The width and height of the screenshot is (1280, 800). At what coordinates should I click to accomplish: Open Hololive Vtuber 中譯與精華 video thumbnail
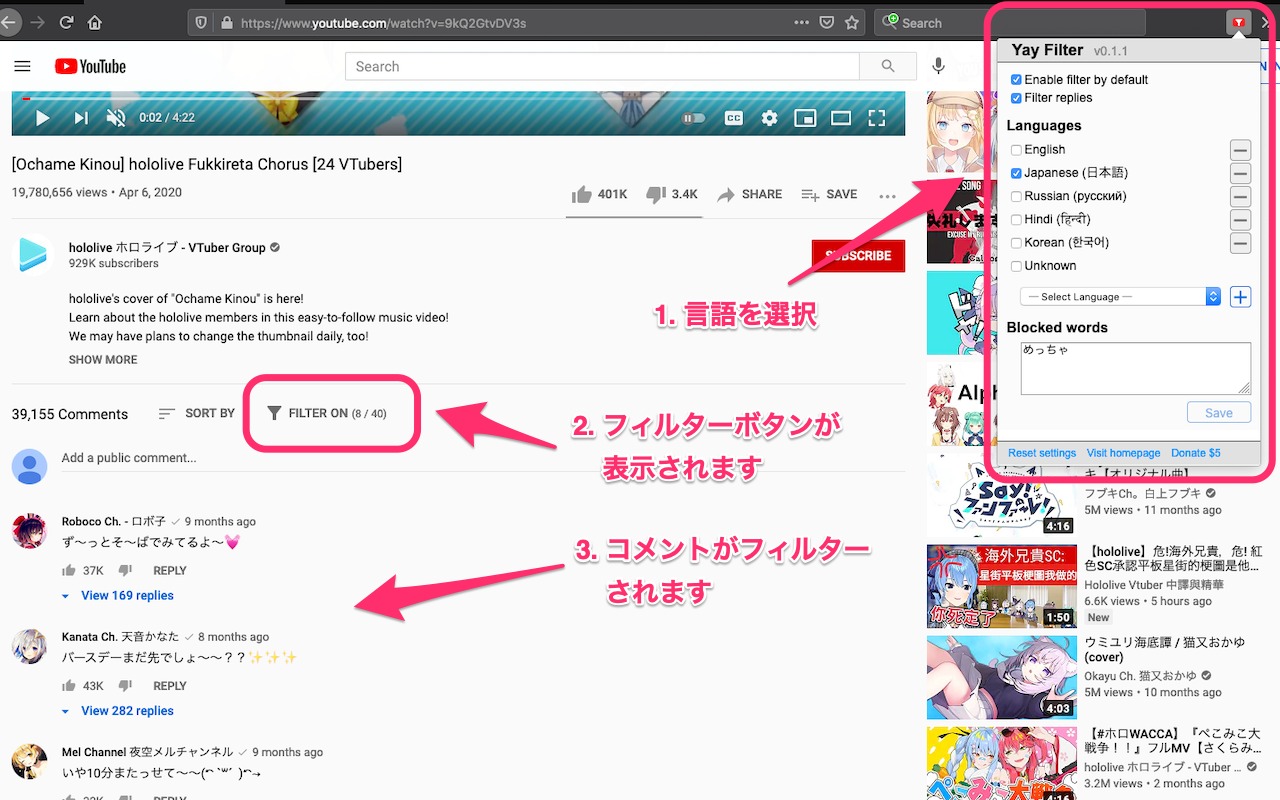1001,586
